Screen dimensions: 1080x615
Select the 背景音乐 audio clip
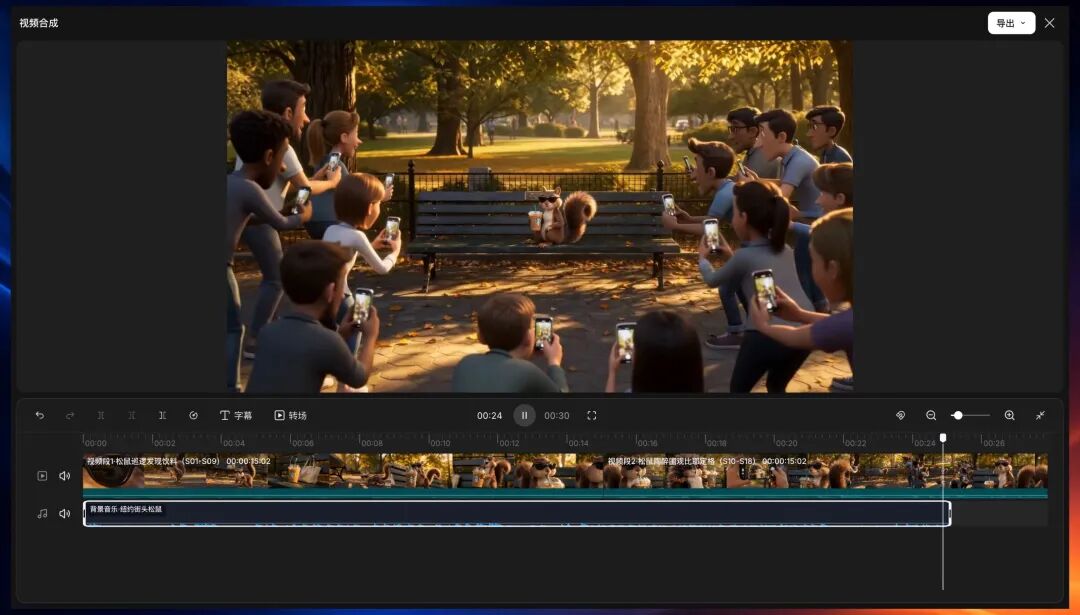point(517,514)
